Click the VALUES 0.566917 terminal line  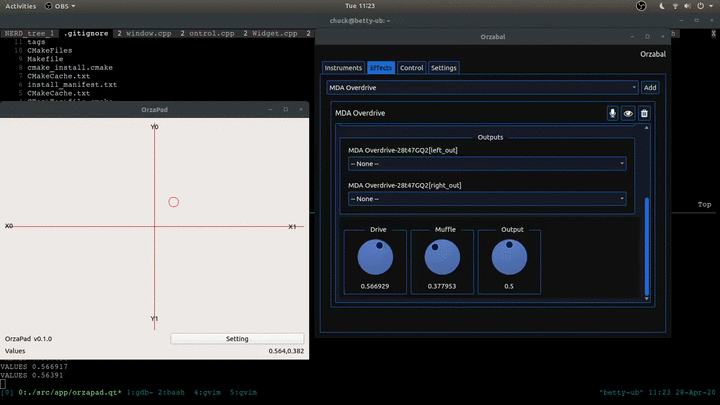(x=34, y=367)
